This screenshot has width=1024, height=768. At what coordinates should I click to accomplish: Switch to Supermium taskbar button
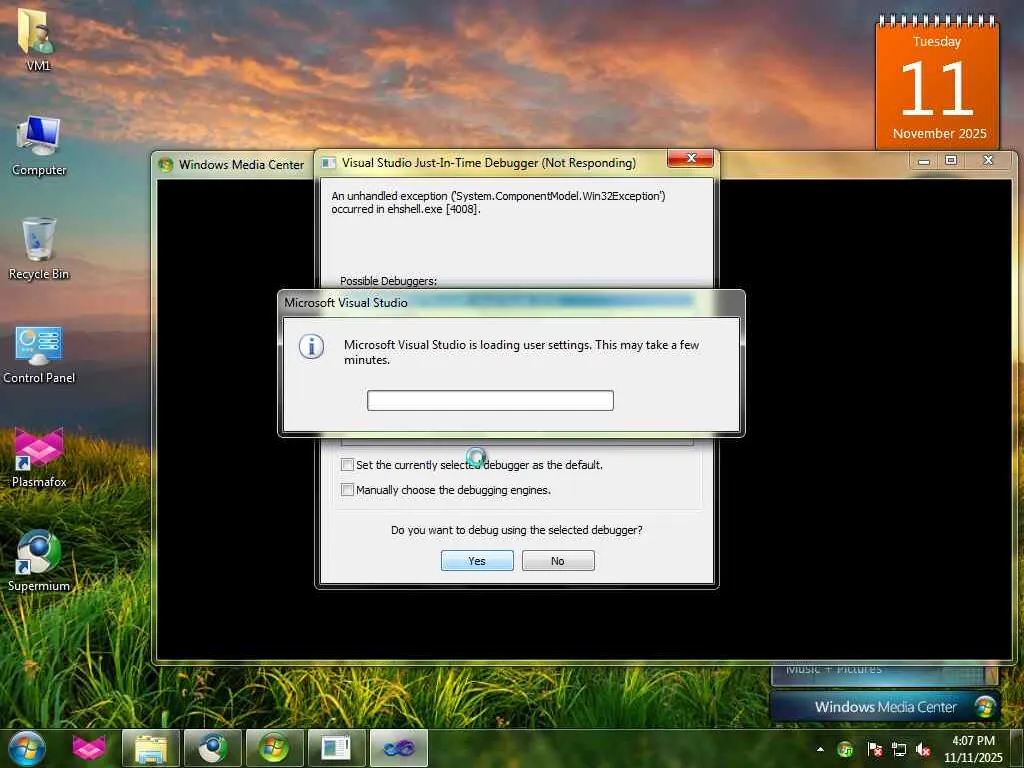[x=213, y=748]
